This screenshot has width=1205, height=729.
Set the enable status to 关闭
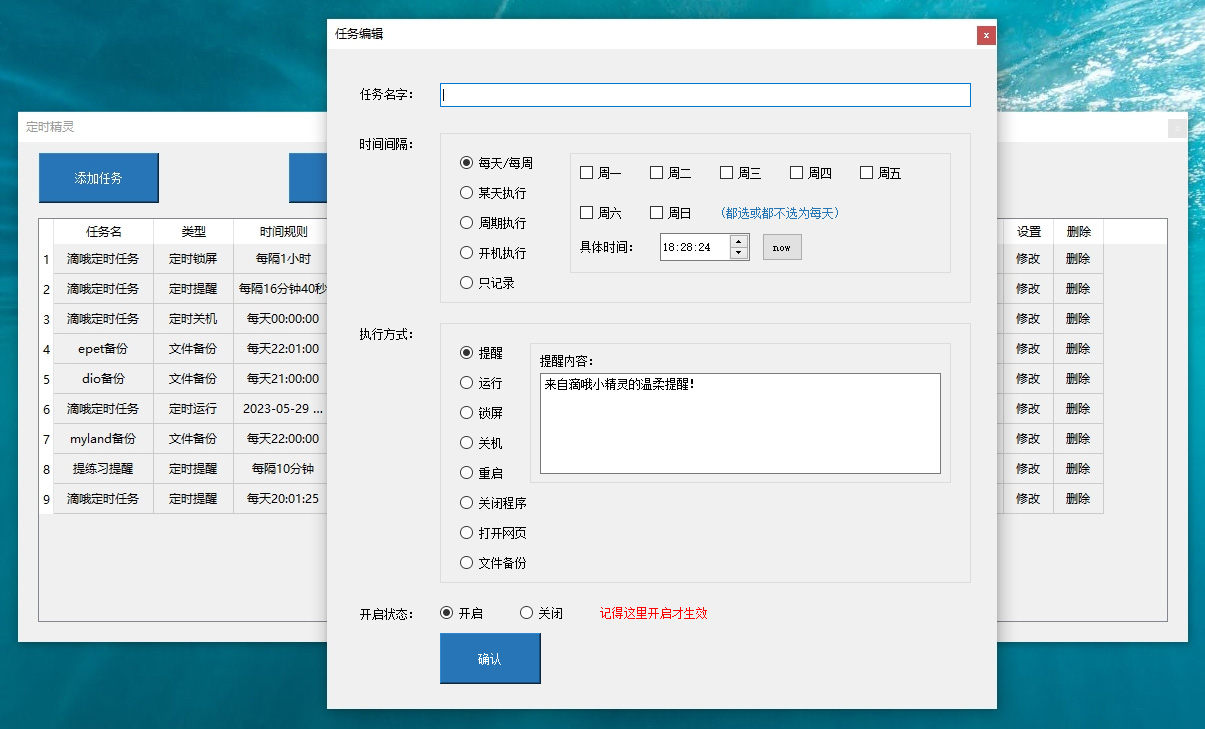click(x=542, y=613)
